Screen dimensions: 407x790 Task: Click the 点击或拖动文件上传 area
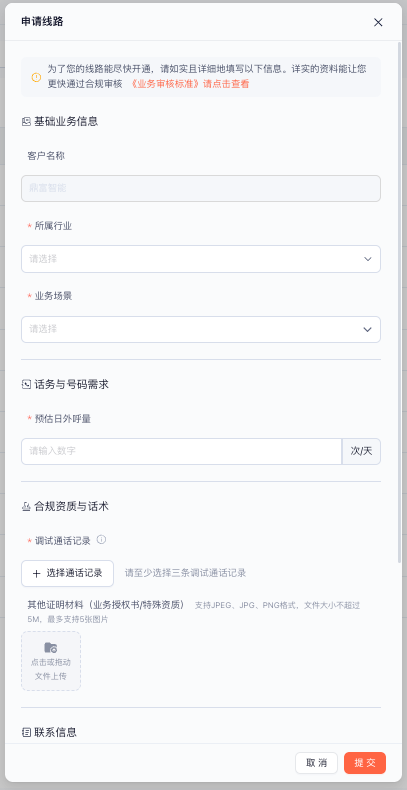pos(51,661)
